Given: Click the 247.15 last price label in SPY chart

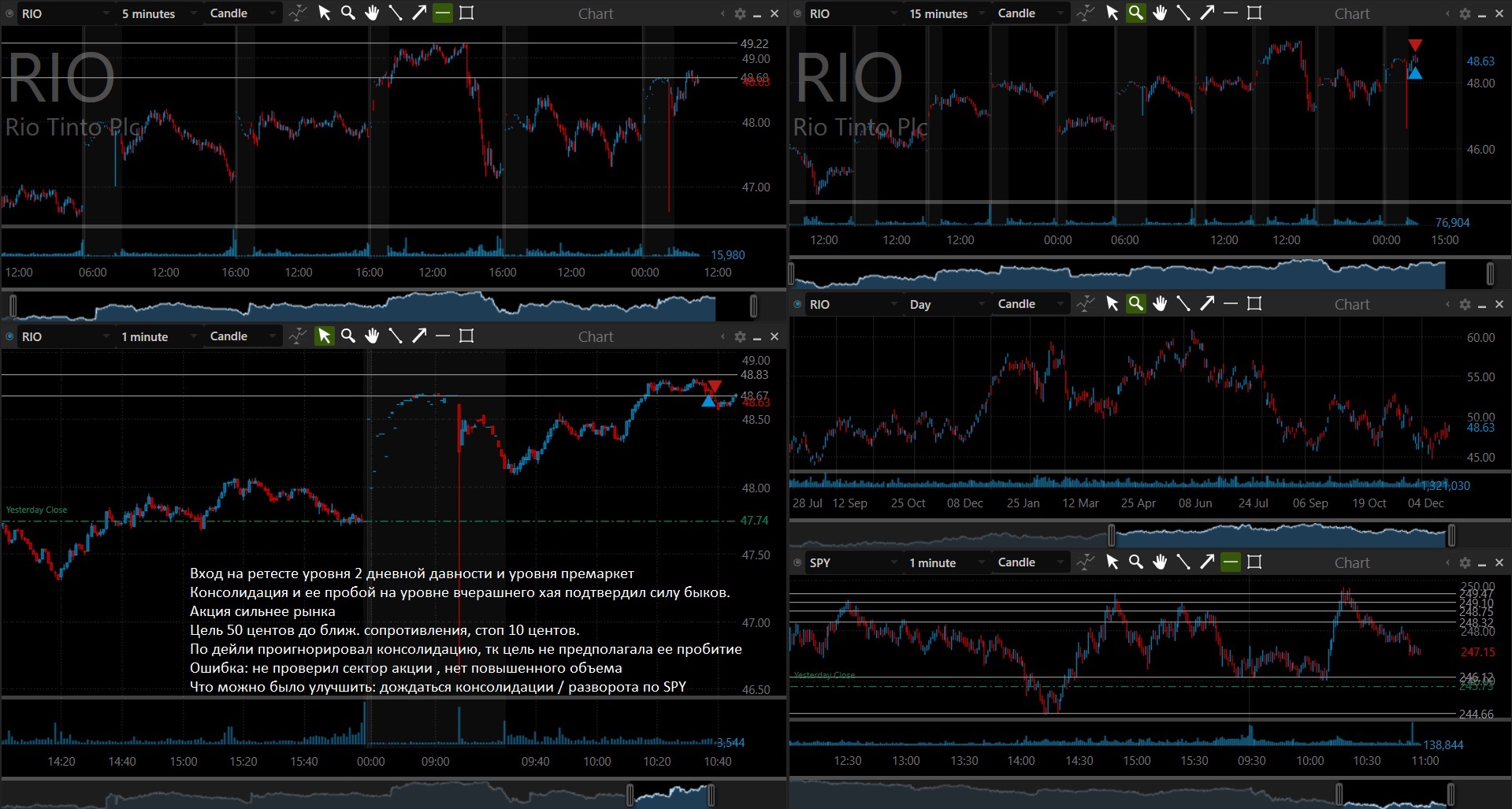Looking at the screenshot, I should tap(1477, 652).
